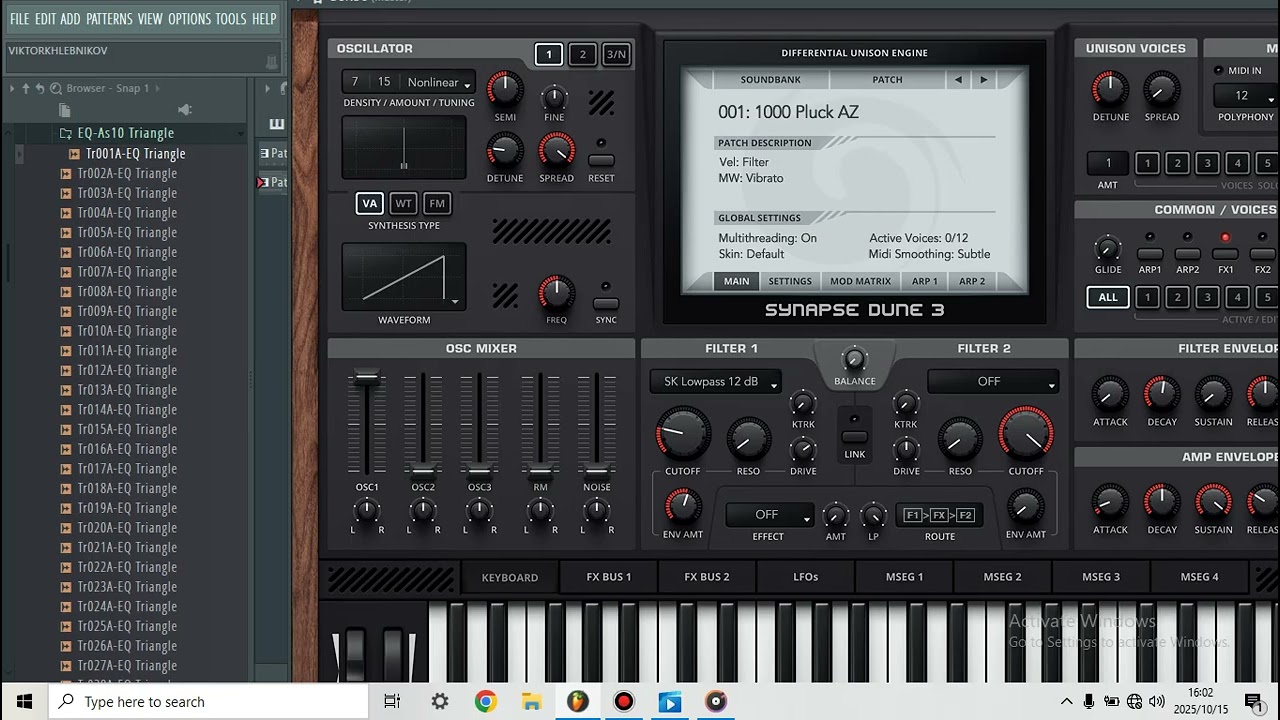Open the MSEG 1 tab
The height and width of the screenshot is (720, 1280).
click(904, 577)
